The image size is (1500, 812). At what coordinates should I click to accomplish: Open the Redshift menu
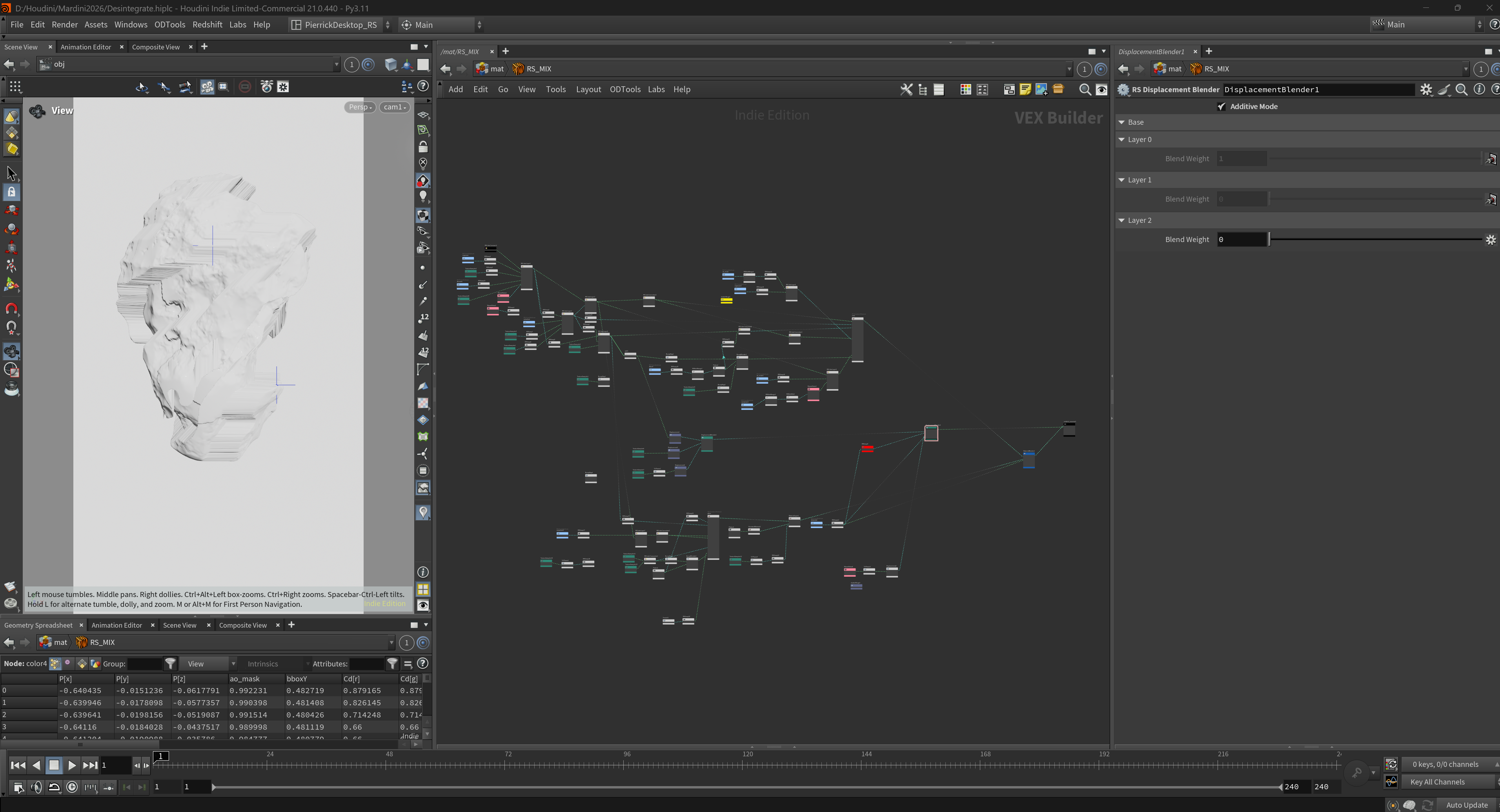click(x=207, y=24)
